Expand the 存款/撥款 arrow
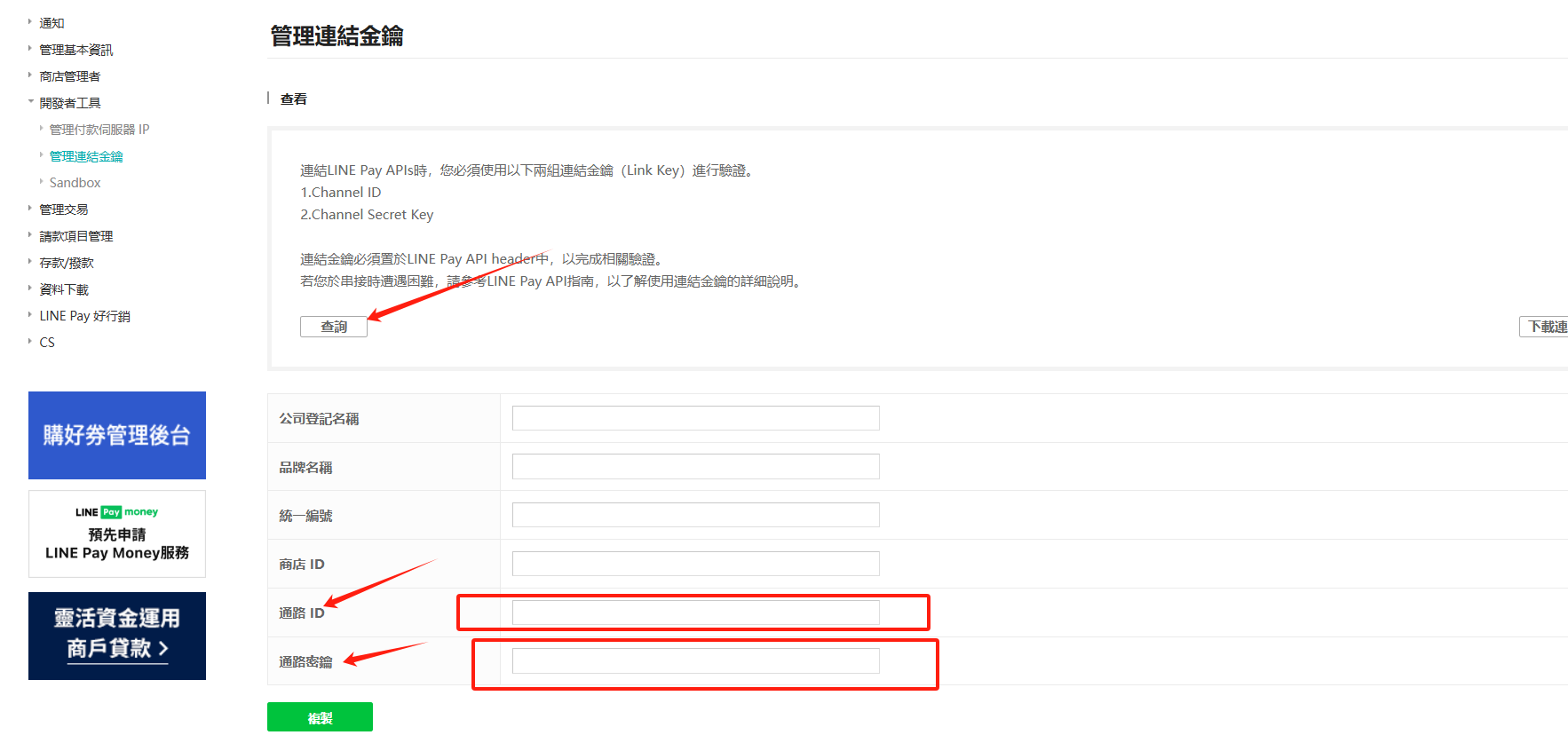1568x743 pixels. pyautogui.click(x=30, y=262)
